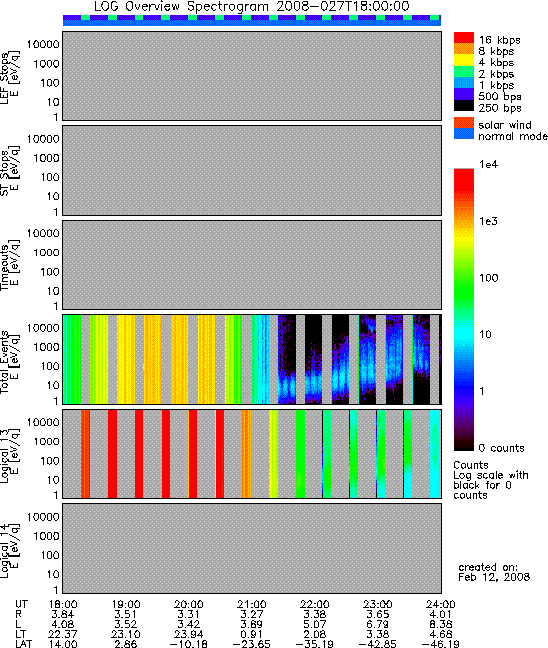Viewport: 548px width, 648px height.
Task: Click the L value 5.07
Action: coord(315,624)
